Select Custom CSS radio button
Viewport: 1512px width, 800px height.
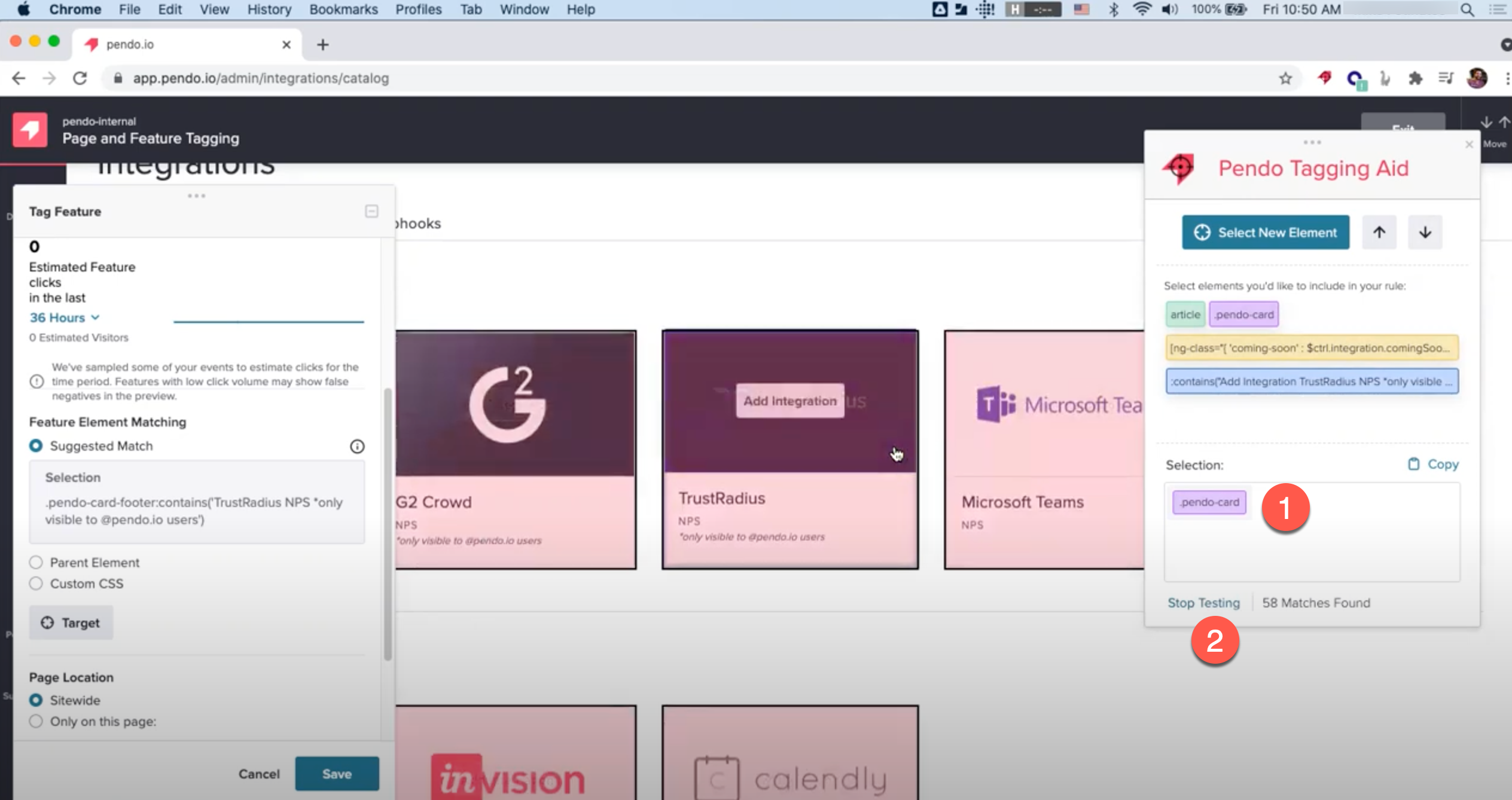click(36, 584)
